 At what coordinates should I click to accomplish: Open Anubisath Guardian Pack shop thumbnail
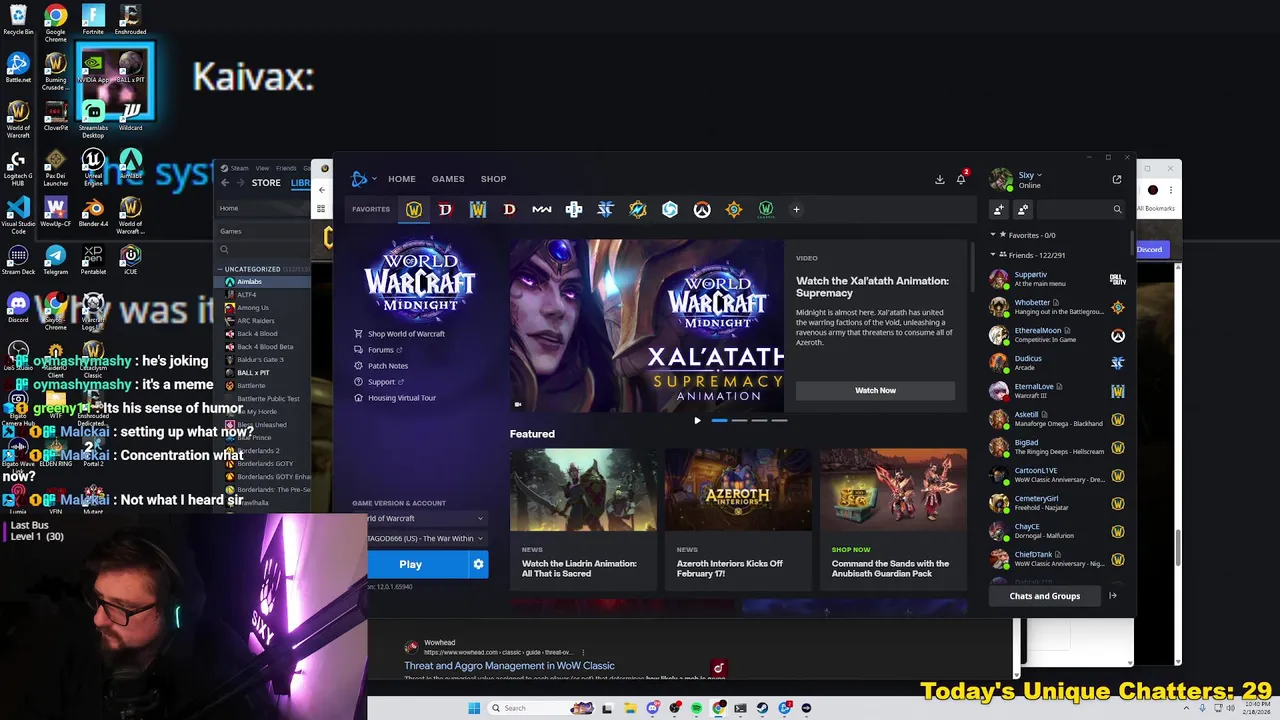(x=893, y=489)
